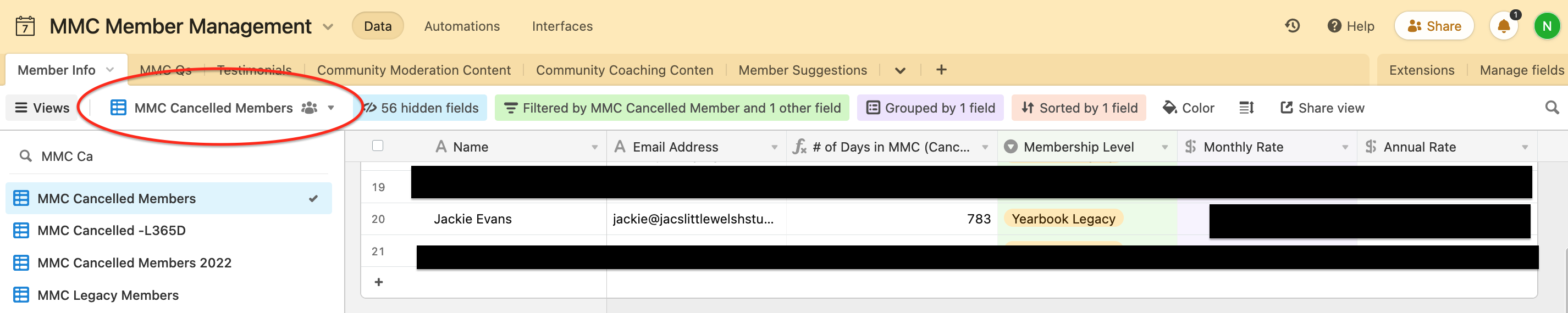This screenshot has width=1568, height=313.
Task: Expand the more tables chevron
Action: tap(900, 70)
